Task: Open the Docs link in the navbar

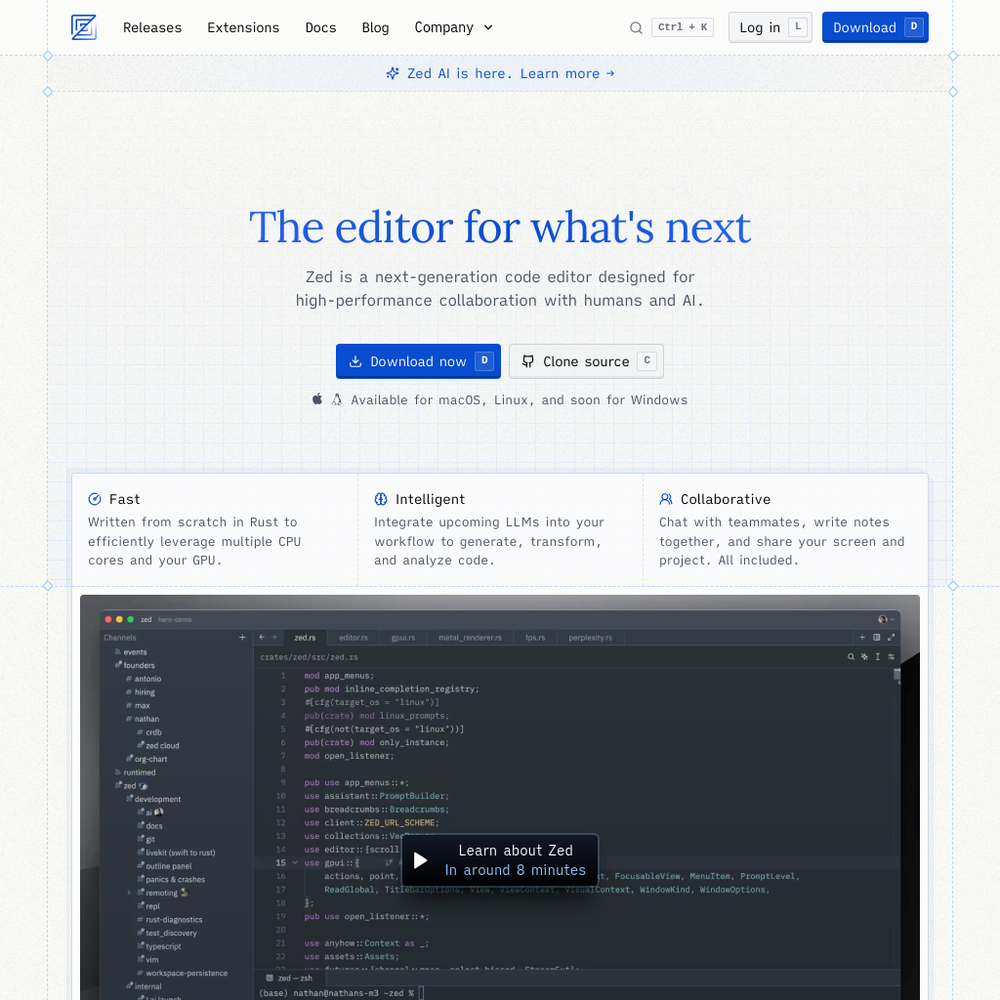Action: [320, 27]
